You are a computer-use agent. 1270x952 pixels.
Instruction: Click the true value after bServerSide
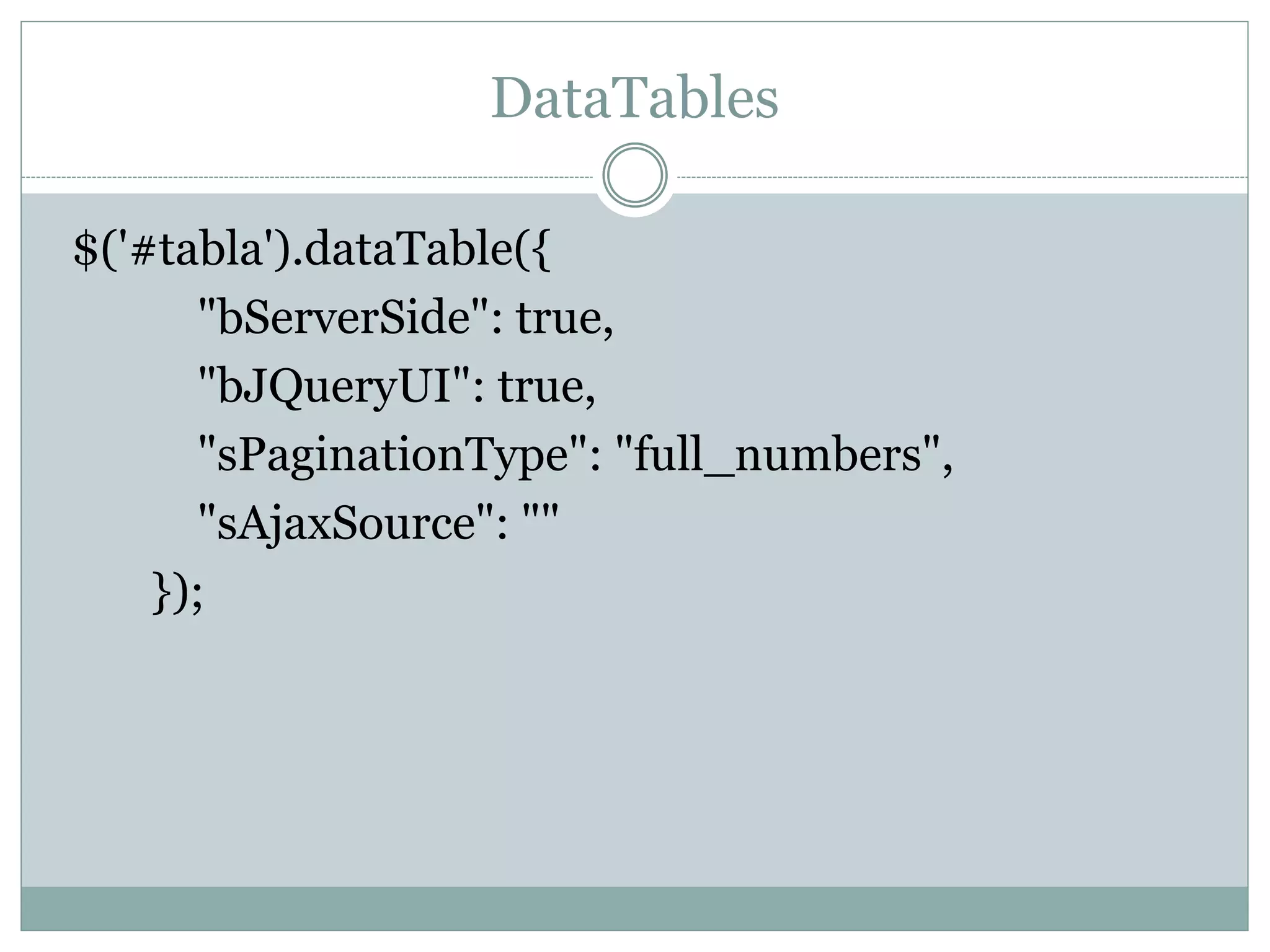tap(558, 317)
